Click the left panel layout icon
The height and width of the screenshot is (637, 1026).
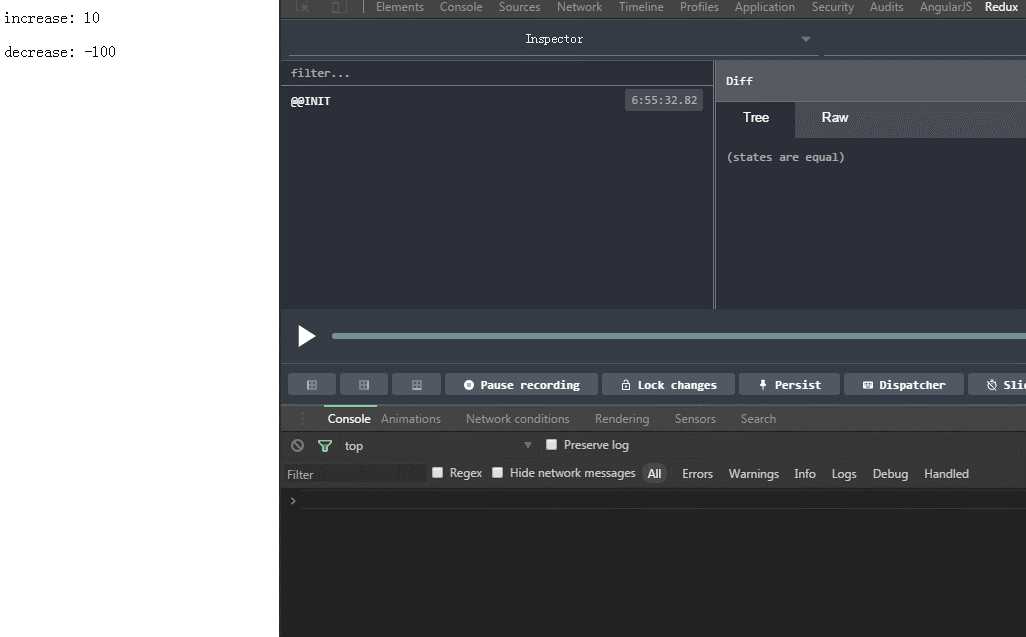(x=312, y=385)
